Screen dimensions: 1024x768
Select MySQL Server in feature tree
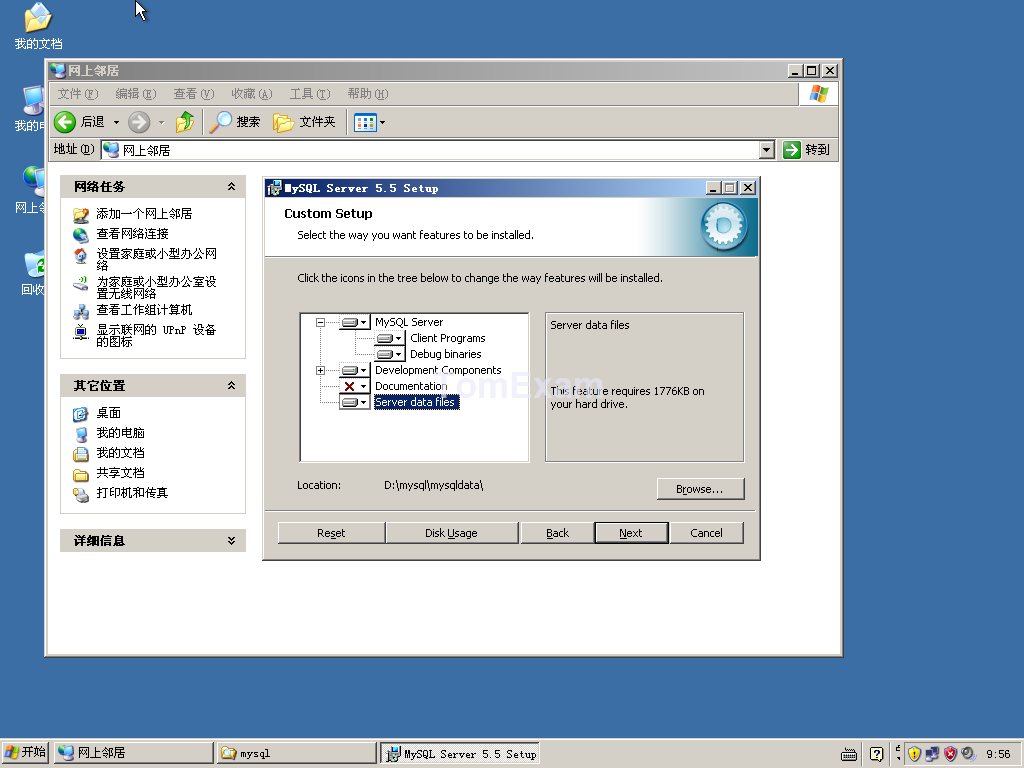(409, 322)
